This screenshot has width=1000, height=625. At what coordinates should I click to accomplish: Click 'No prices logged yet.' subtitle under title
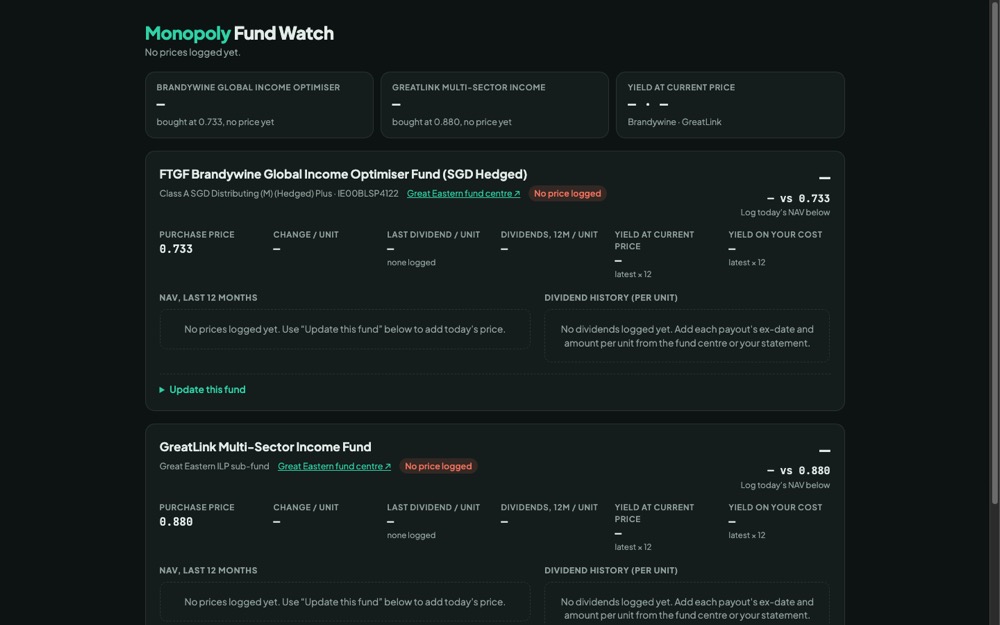coord(193,52)
